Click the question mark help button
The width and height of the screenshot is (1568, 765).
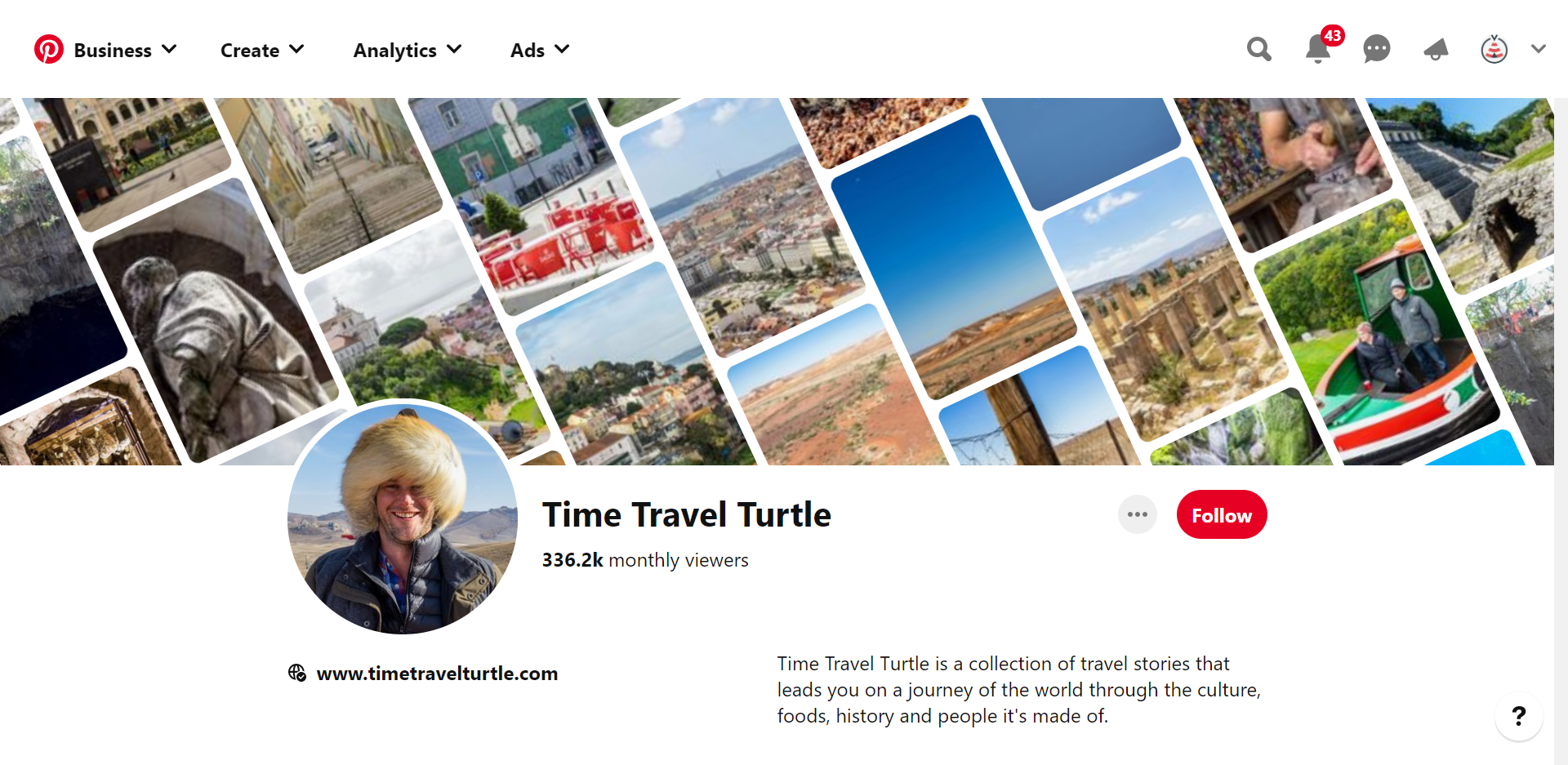(x=1518, y=716)
